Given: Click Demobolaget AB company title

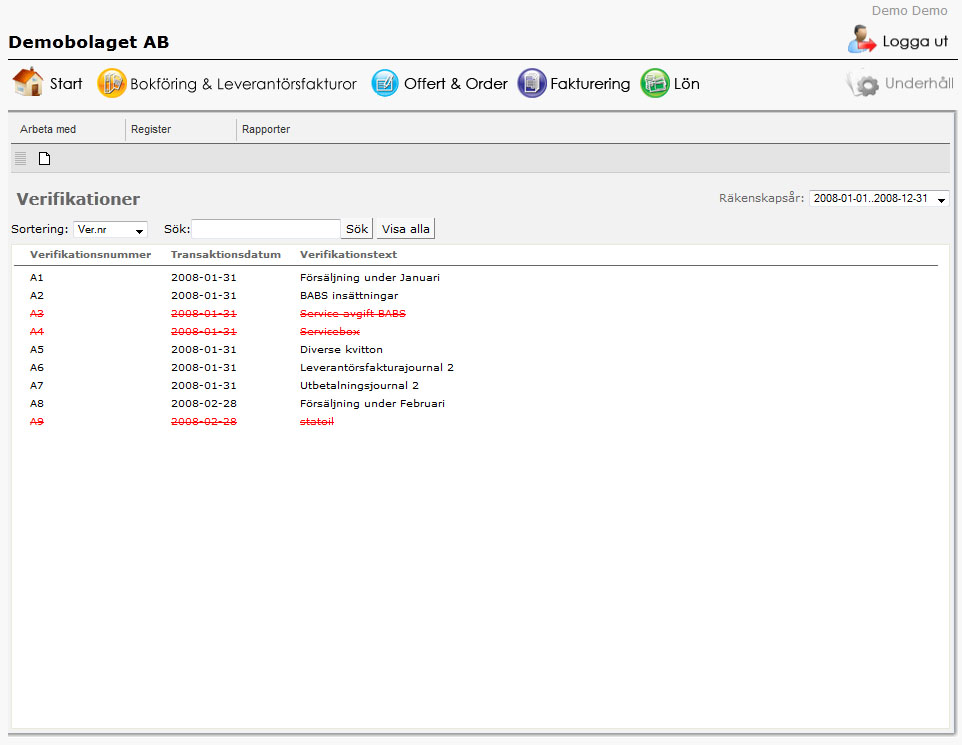Looking at the screenshot, I should point(88,42).
